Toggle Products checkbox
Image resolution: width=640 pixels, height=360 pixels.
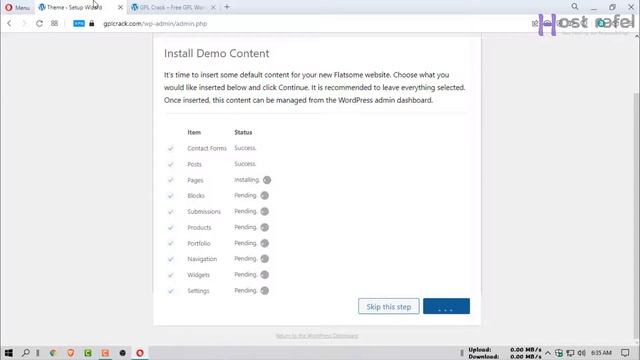(171, 228)
